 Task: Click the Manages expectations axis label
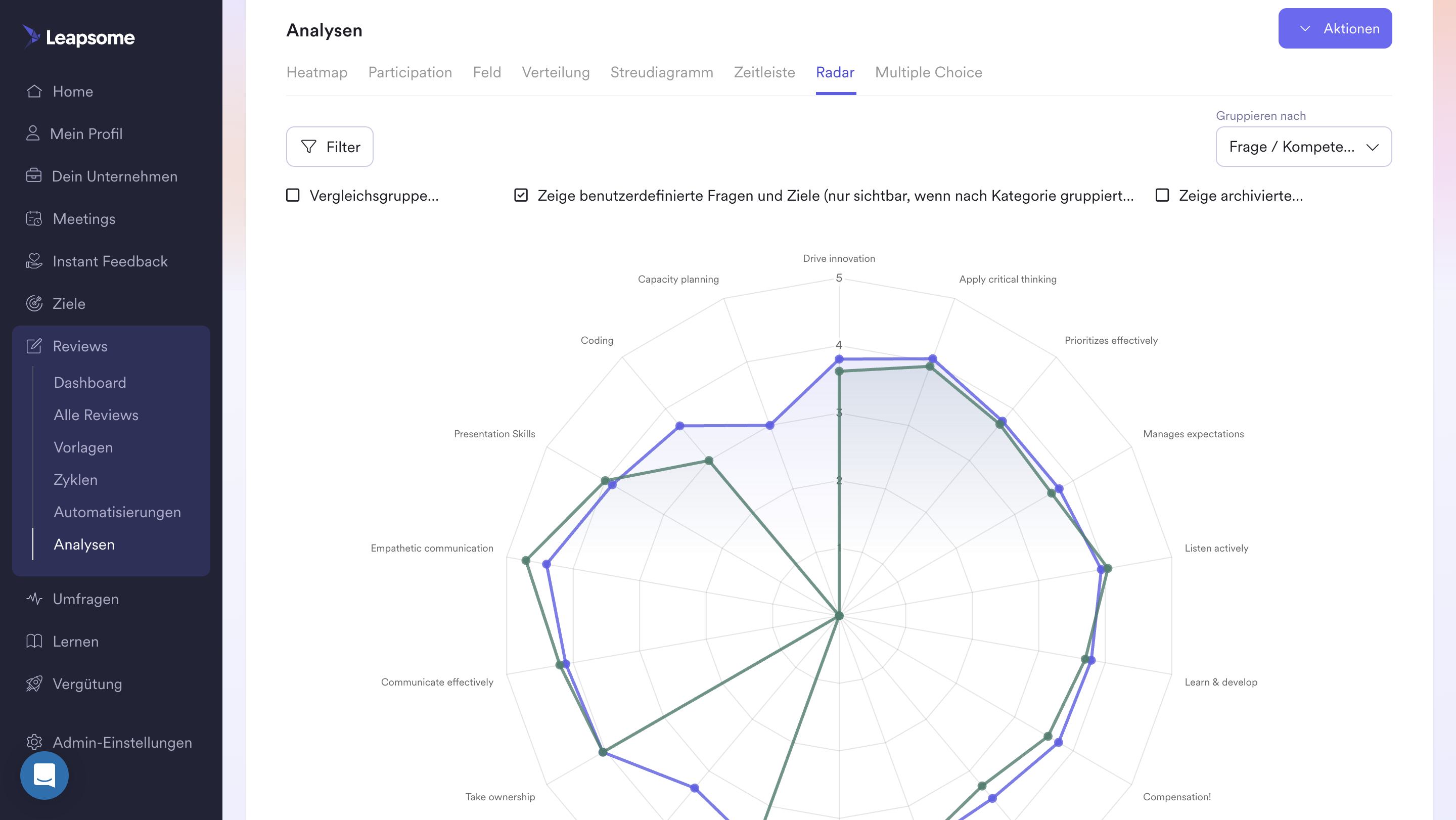[1193, 434]
